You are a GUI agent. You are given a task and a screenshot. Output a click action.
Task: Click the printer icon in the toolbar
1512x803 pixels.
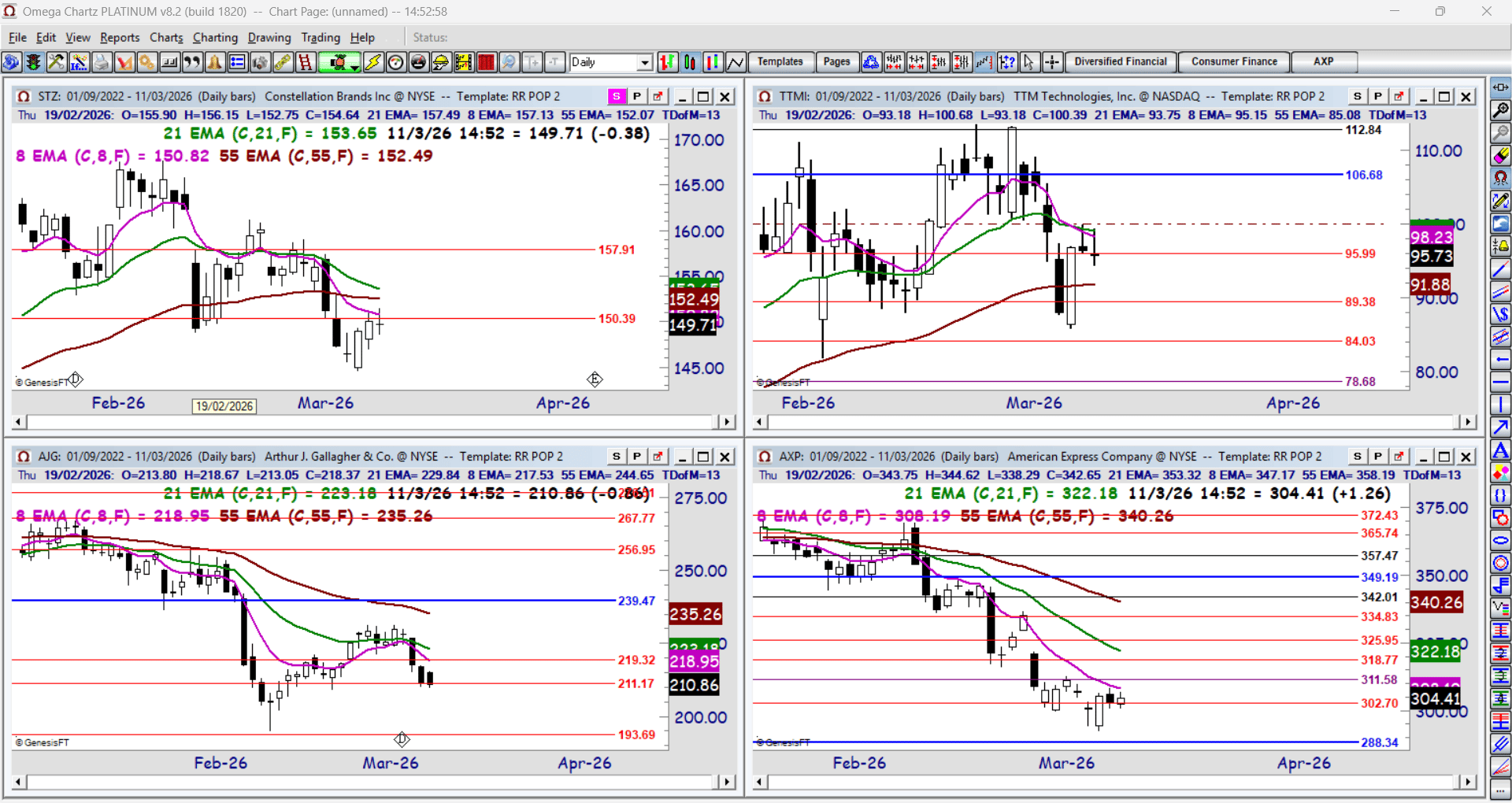coord(101,62)
